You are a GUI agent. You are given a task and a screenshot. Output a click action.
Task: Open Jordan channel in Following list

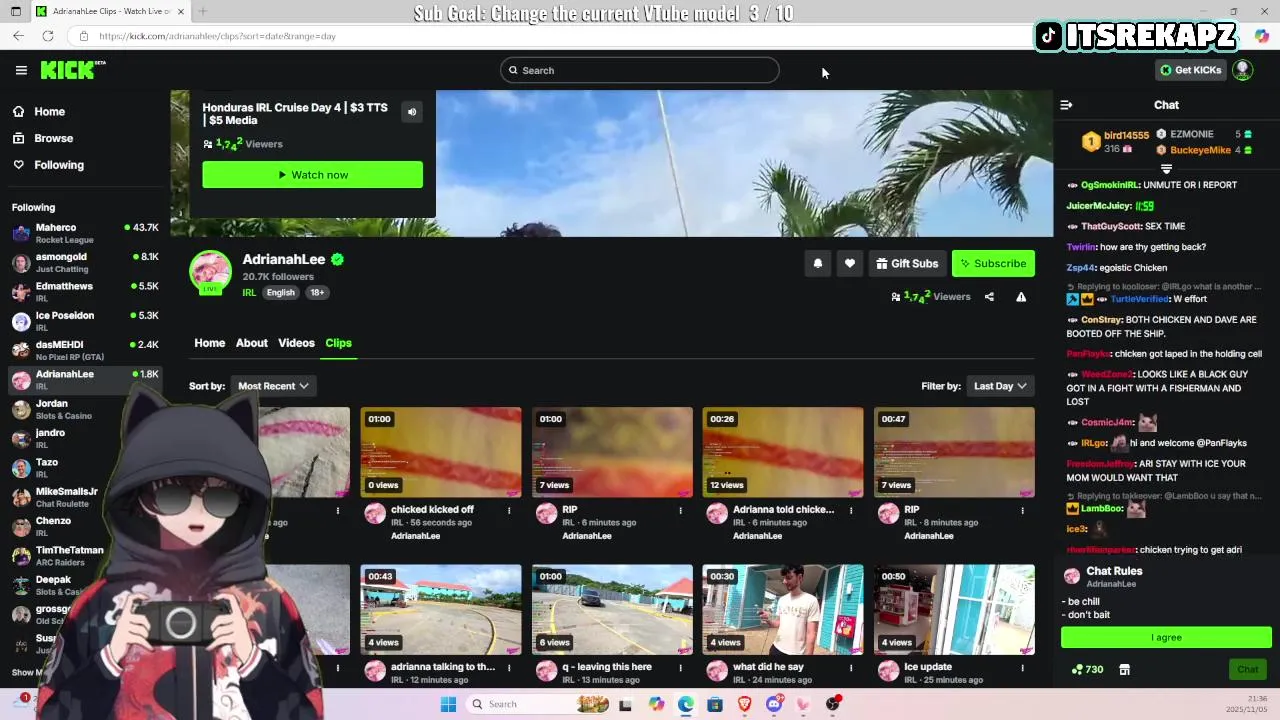click(85, 409)
